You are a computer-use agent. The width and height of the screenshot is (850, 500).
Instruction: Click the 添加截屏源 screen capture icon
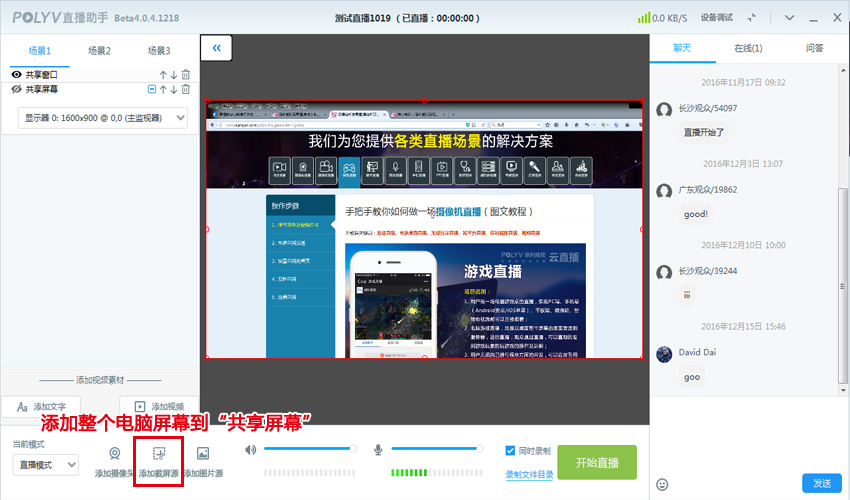tap(158, 454)
